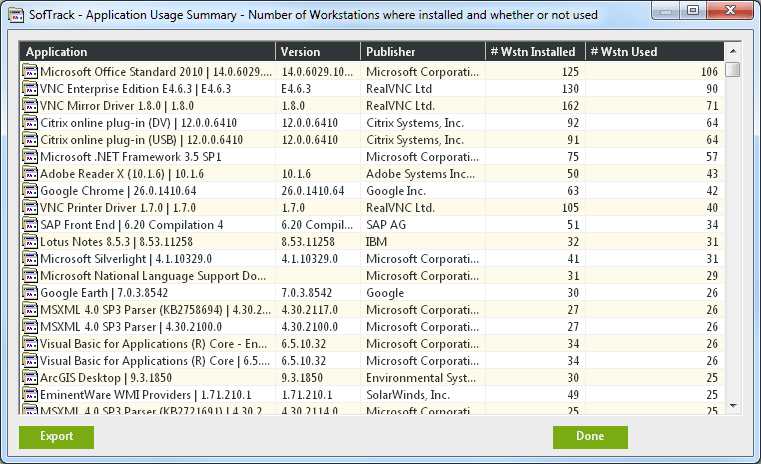Click the VNC Mirror Driver row icon

click(x=30, y=106)
